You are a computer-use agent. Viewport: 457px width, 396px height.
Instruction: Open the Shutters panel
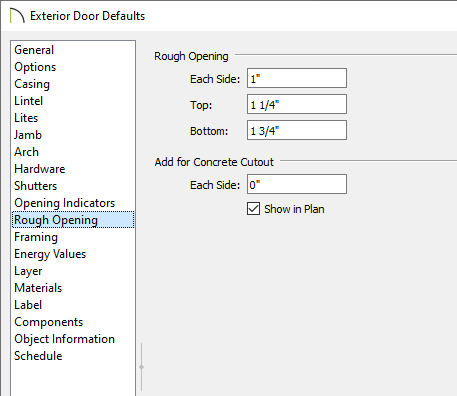click(36, 186)
